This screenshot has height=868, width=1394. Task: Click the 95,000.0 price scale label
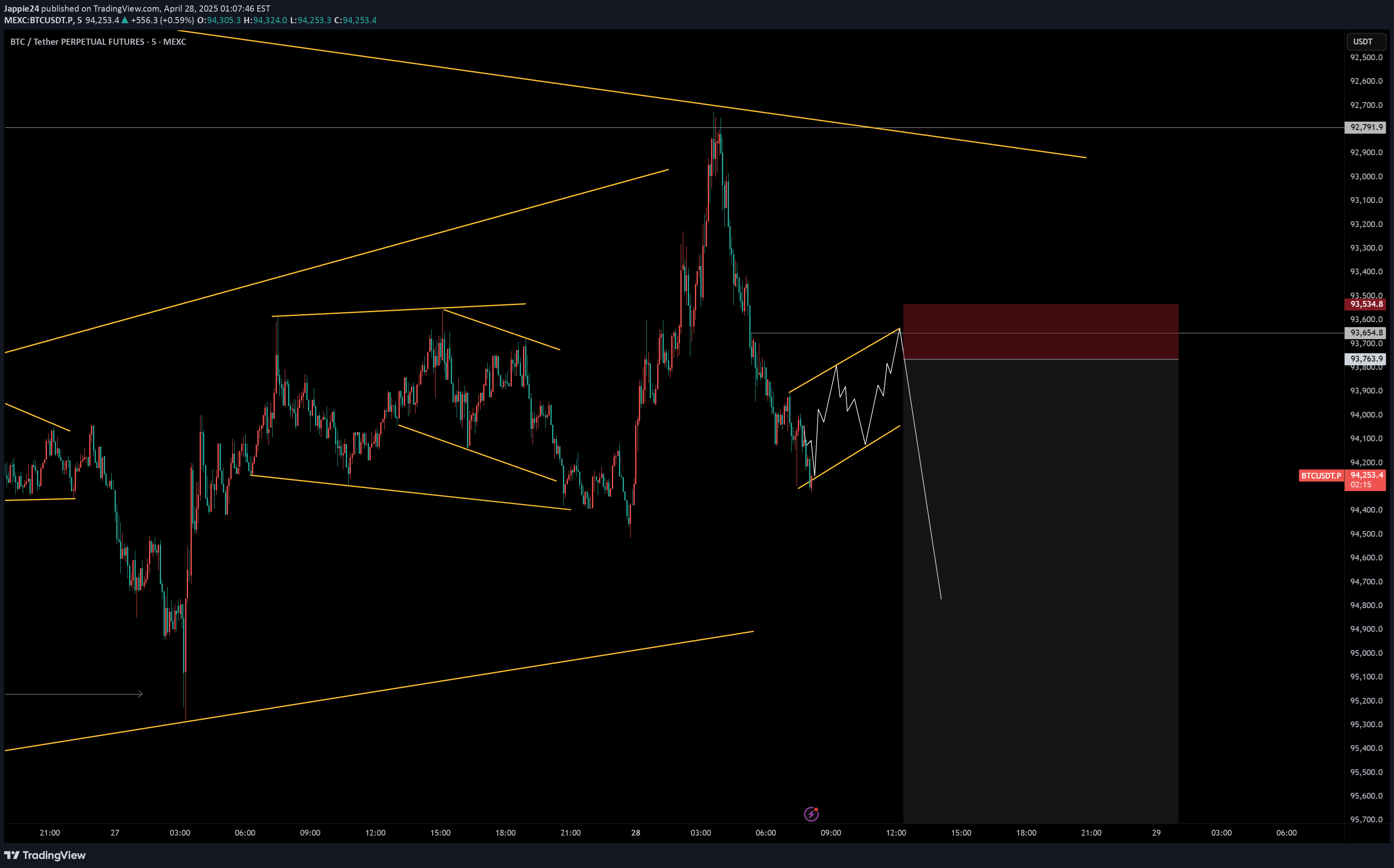point(1366,653)
